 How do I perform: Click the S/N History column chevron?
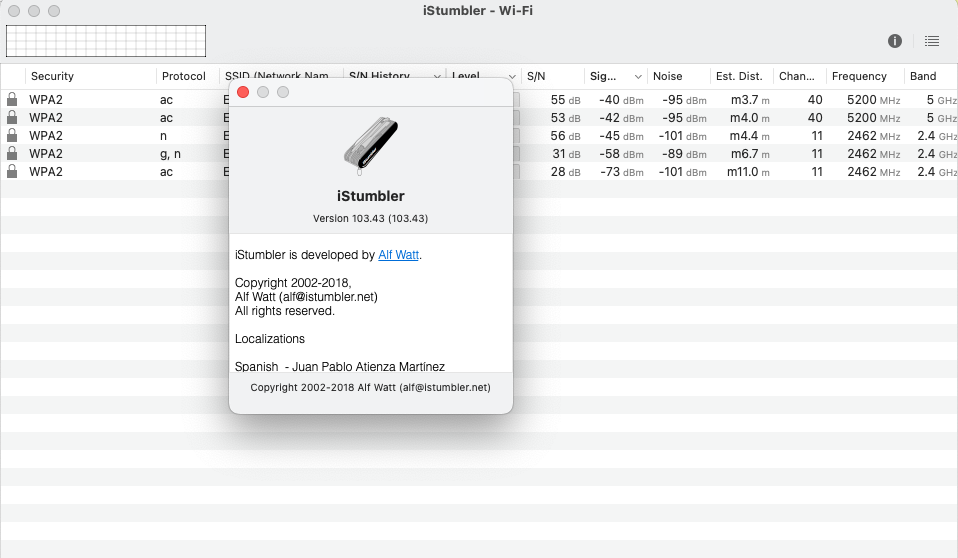coord(437,76)
